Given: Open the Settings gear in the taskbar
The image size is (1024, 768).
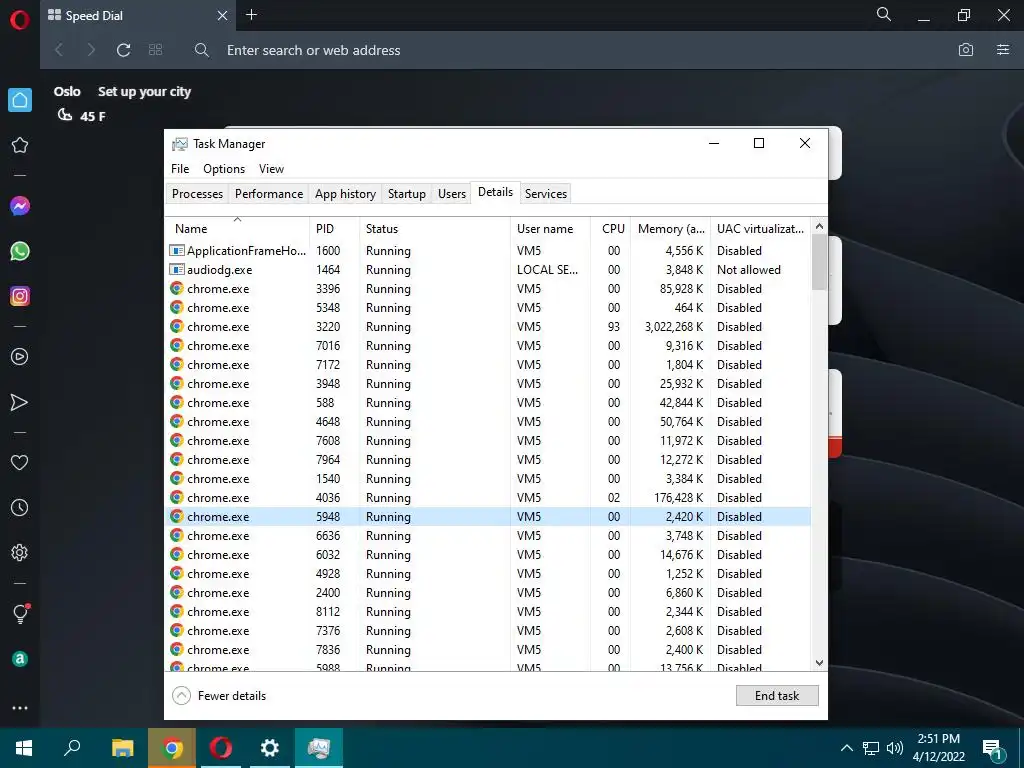Looking at the screenshot, I should [270, 748].
